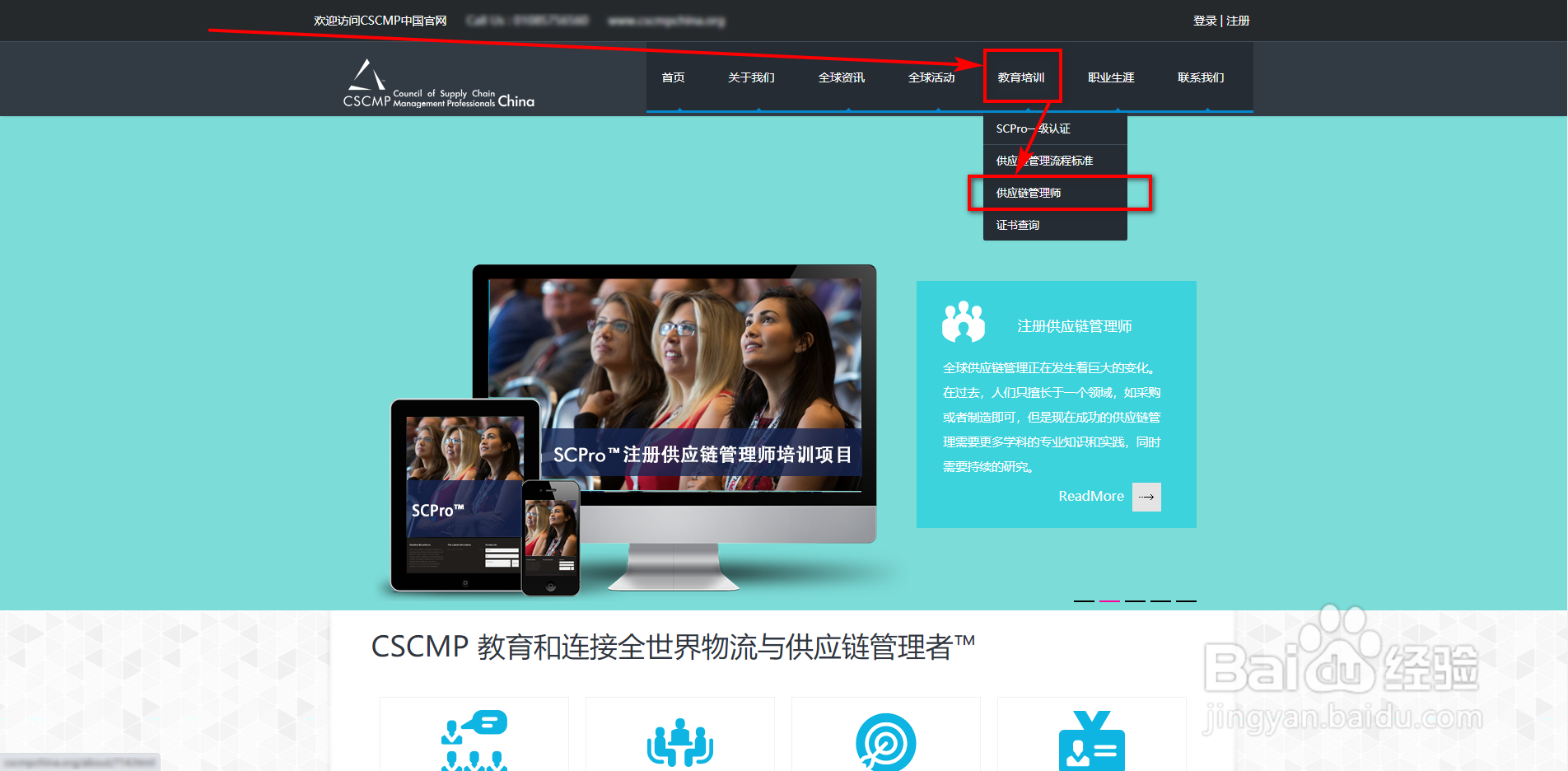The image size is (1568, 771).
Task: Select SCPro一级认证 from the dropdown
Action: click(1055, 128)
